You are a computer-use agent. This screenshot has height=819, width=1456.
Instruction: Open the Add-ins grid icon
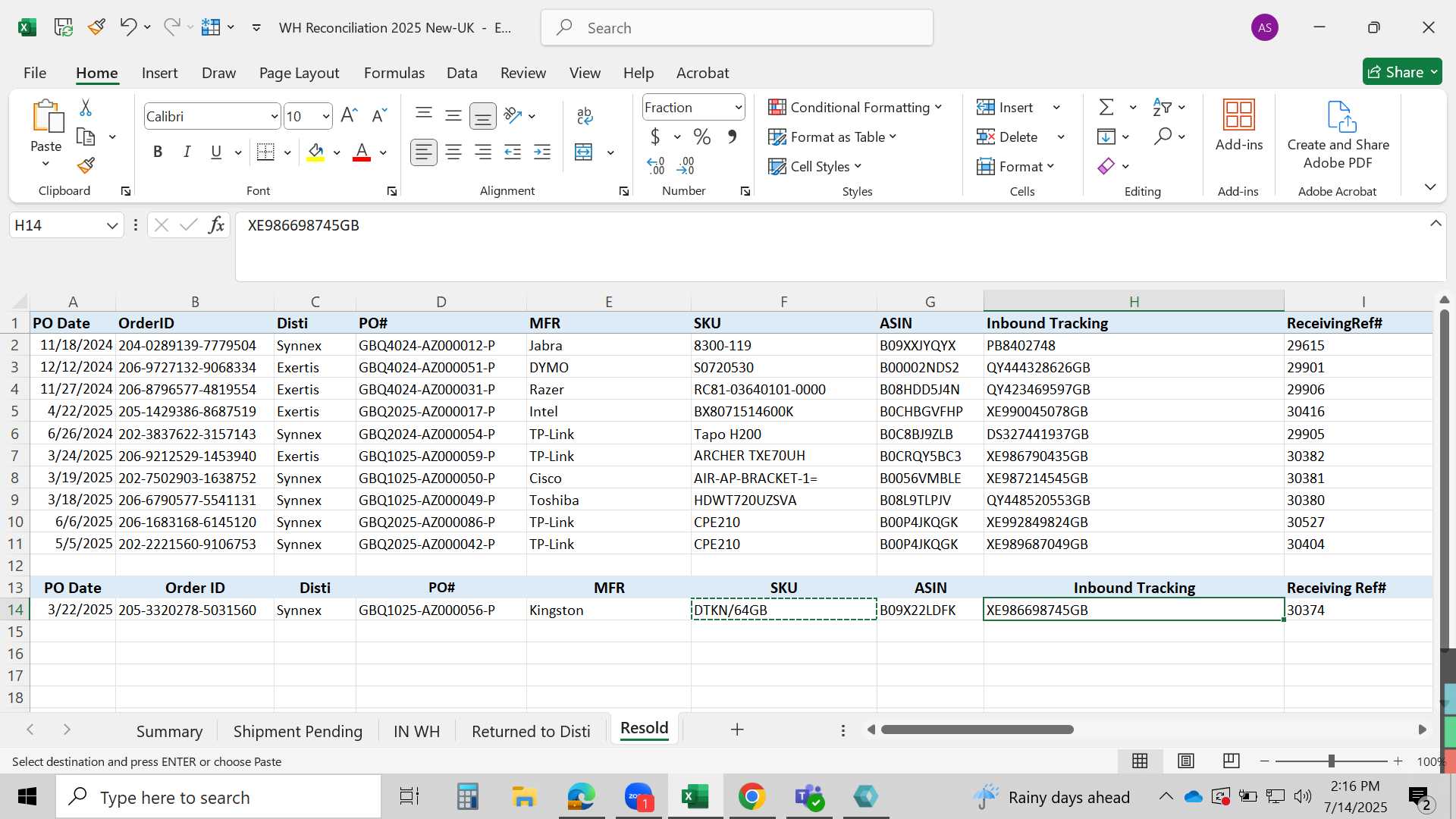[x=1239, y=115]
